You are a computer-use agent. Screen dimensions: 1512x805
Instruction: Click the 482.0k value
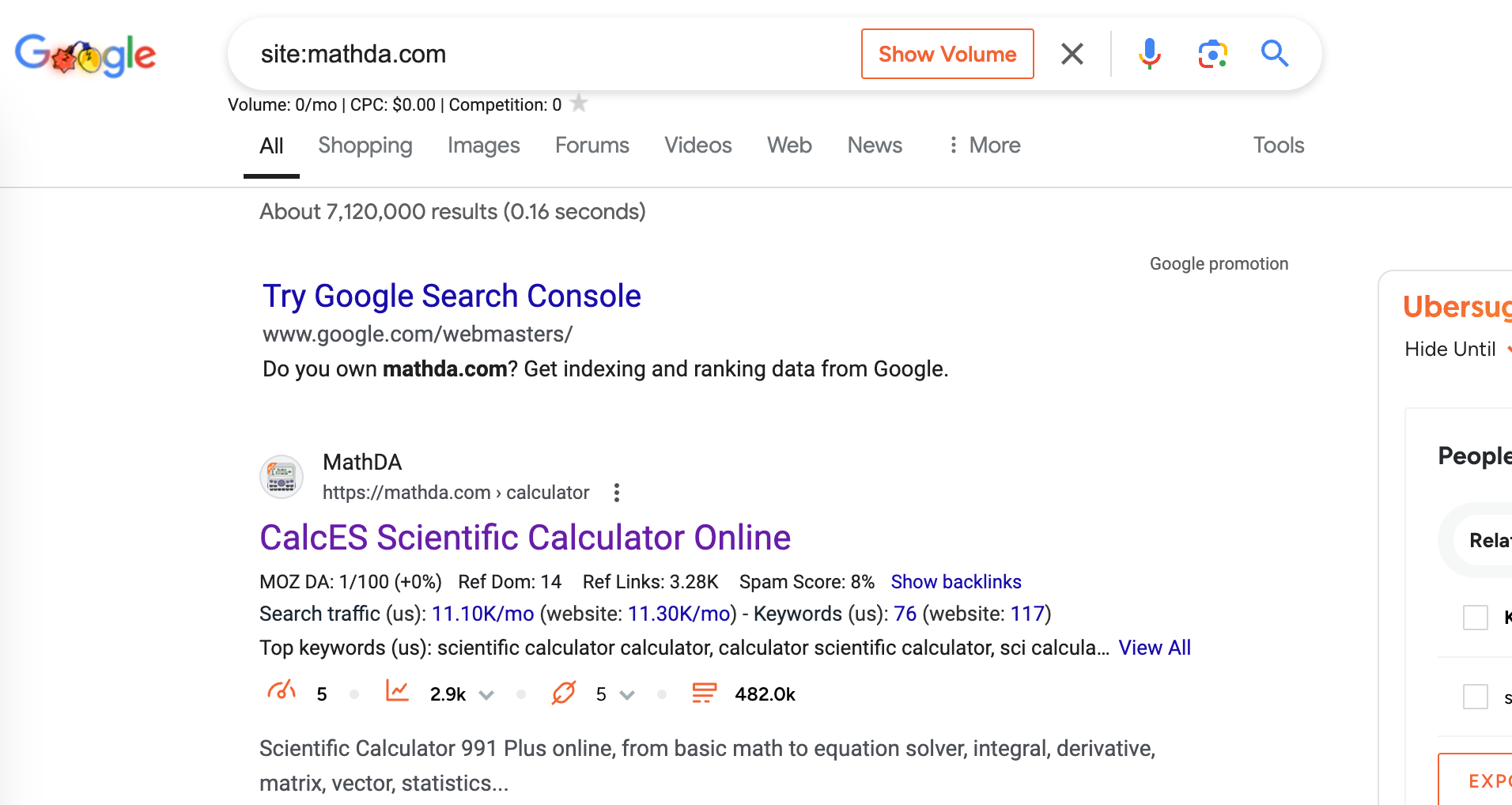pos(765,694)
